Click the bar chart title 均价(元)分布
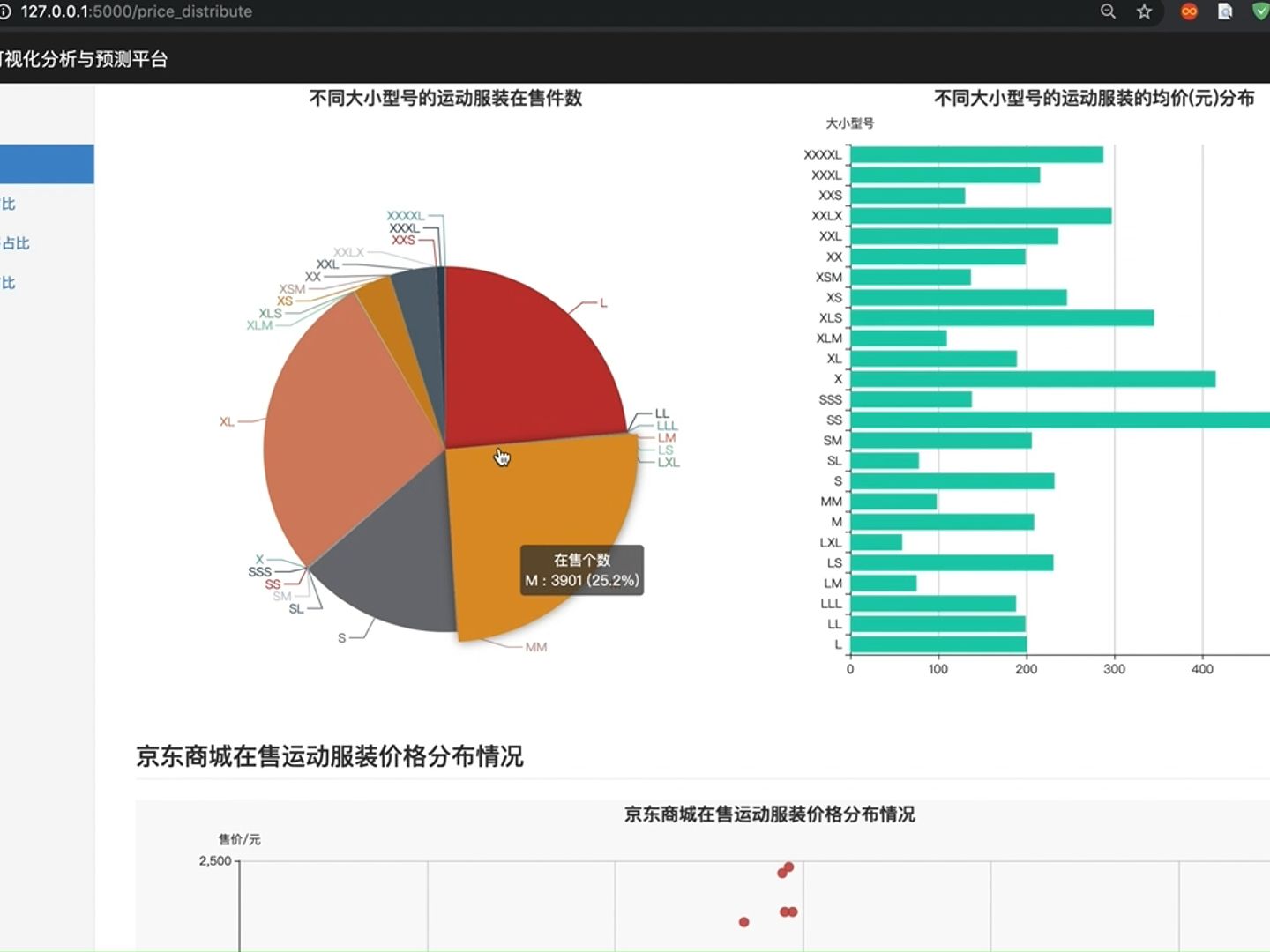The height and width of the screenshot is (952, 1270). [x=1094, y=98]
